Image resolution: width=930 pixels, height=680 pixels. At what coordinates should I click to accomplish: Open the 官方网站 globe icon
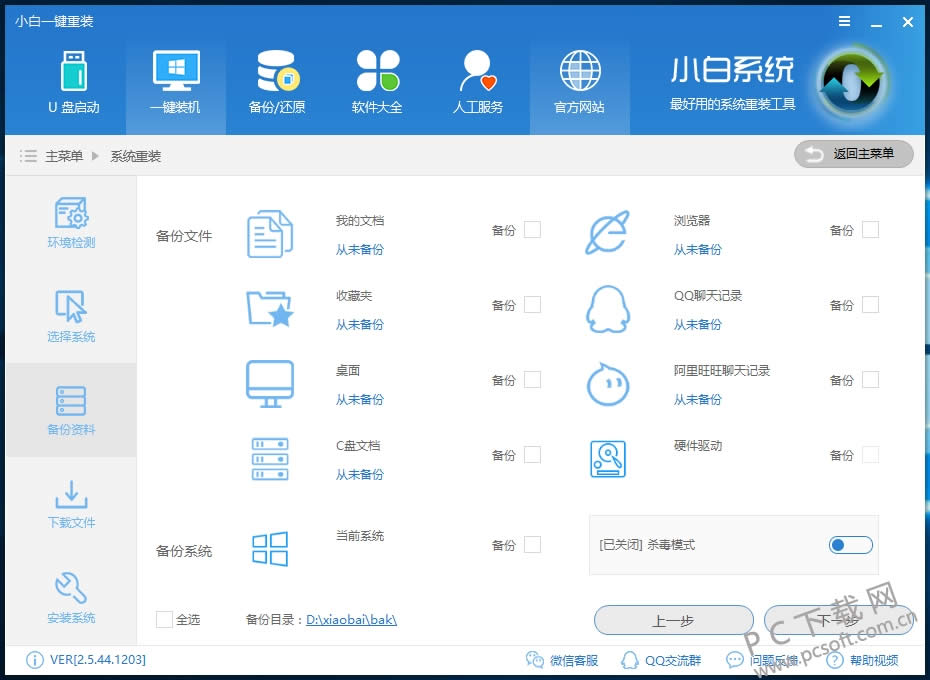[580, 71]
